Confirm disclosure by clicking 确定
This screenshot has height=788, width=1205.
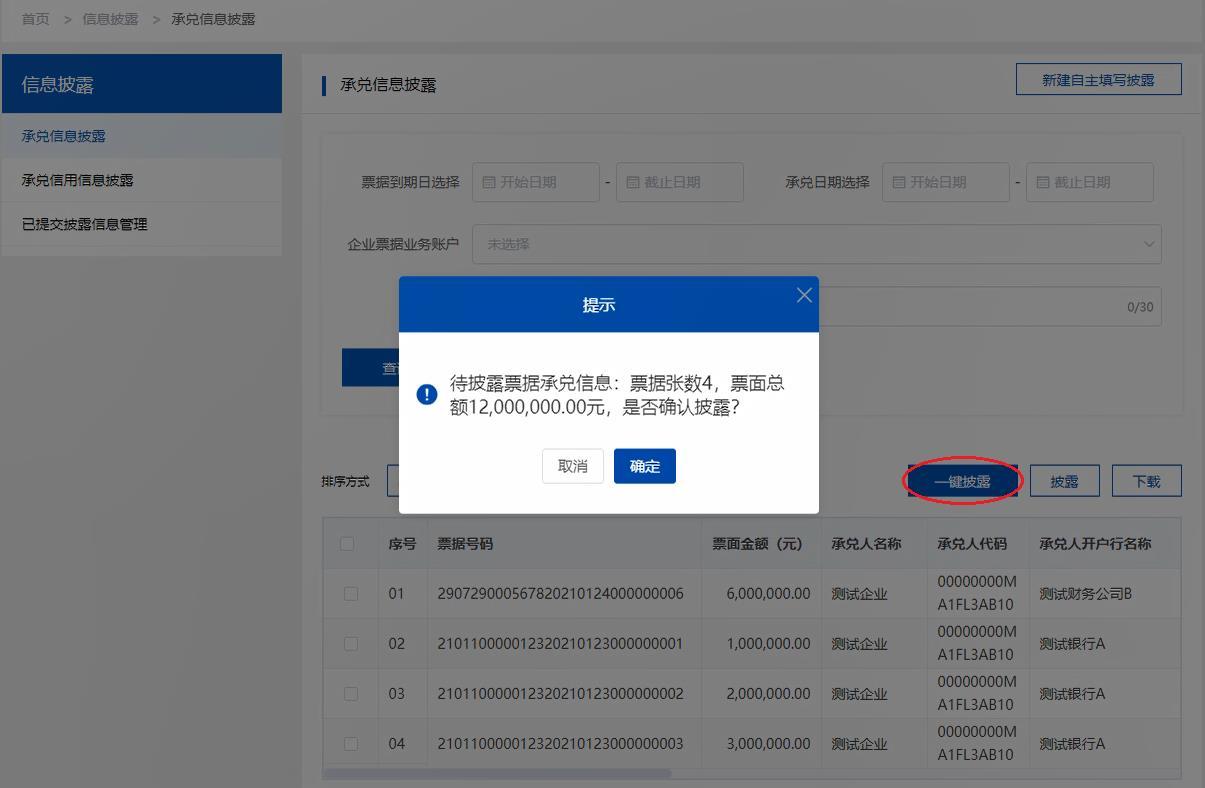pyautogui.click(x=644, y=465)
